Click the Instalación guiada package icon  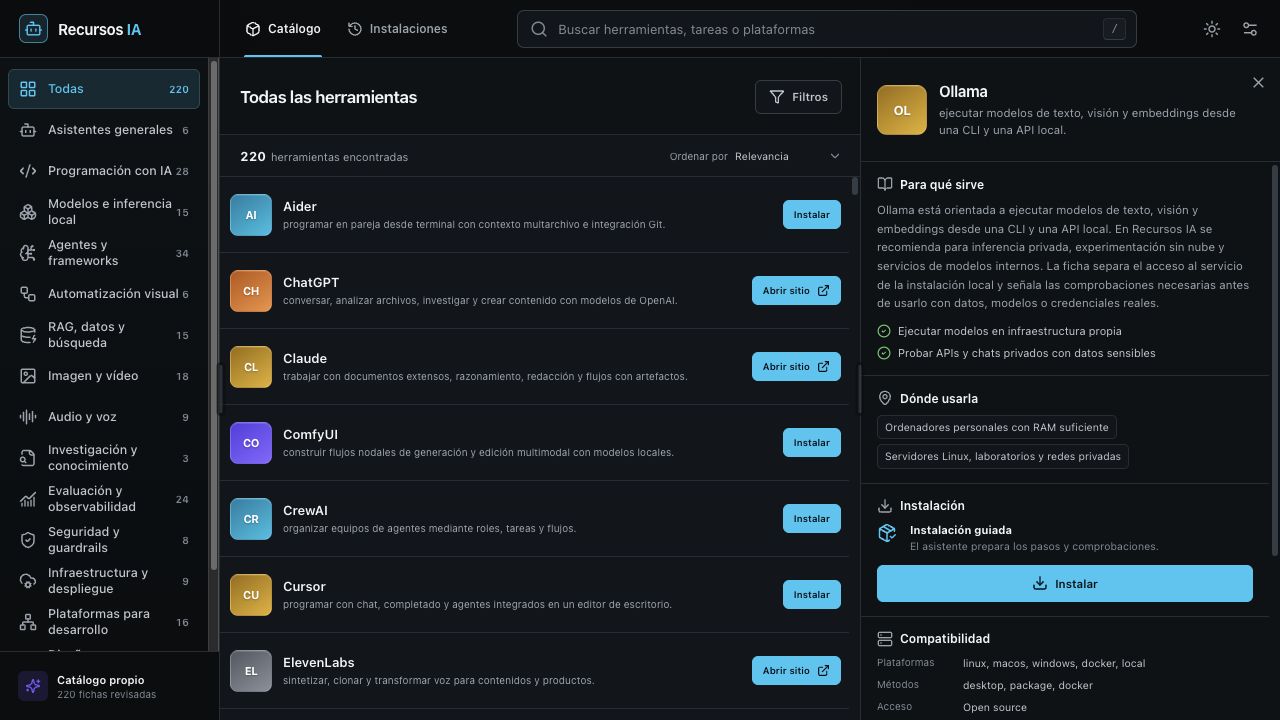[887, 533]
